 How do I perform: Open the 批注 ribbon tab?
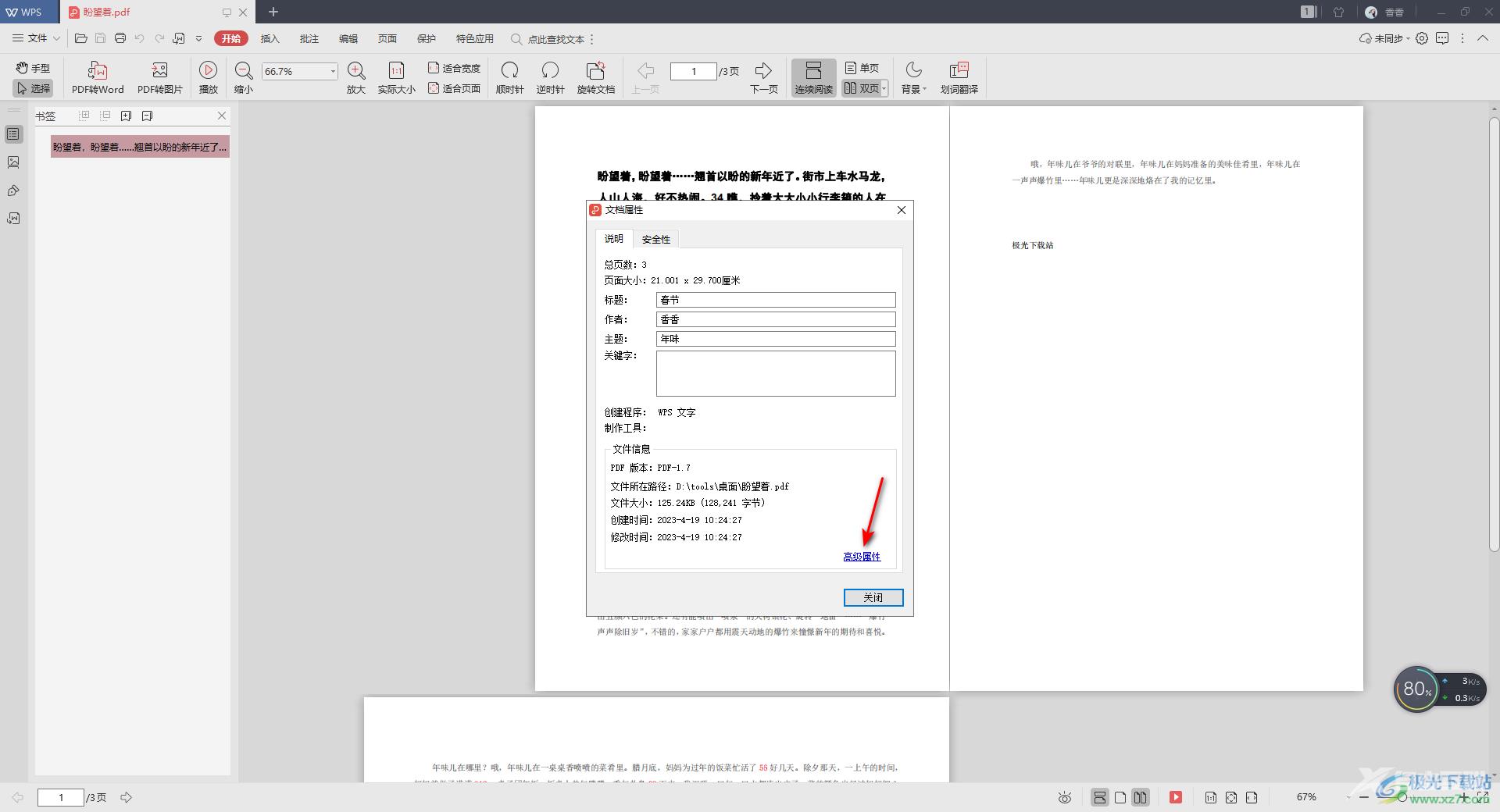pyautogui.click(x=309, y=38)
